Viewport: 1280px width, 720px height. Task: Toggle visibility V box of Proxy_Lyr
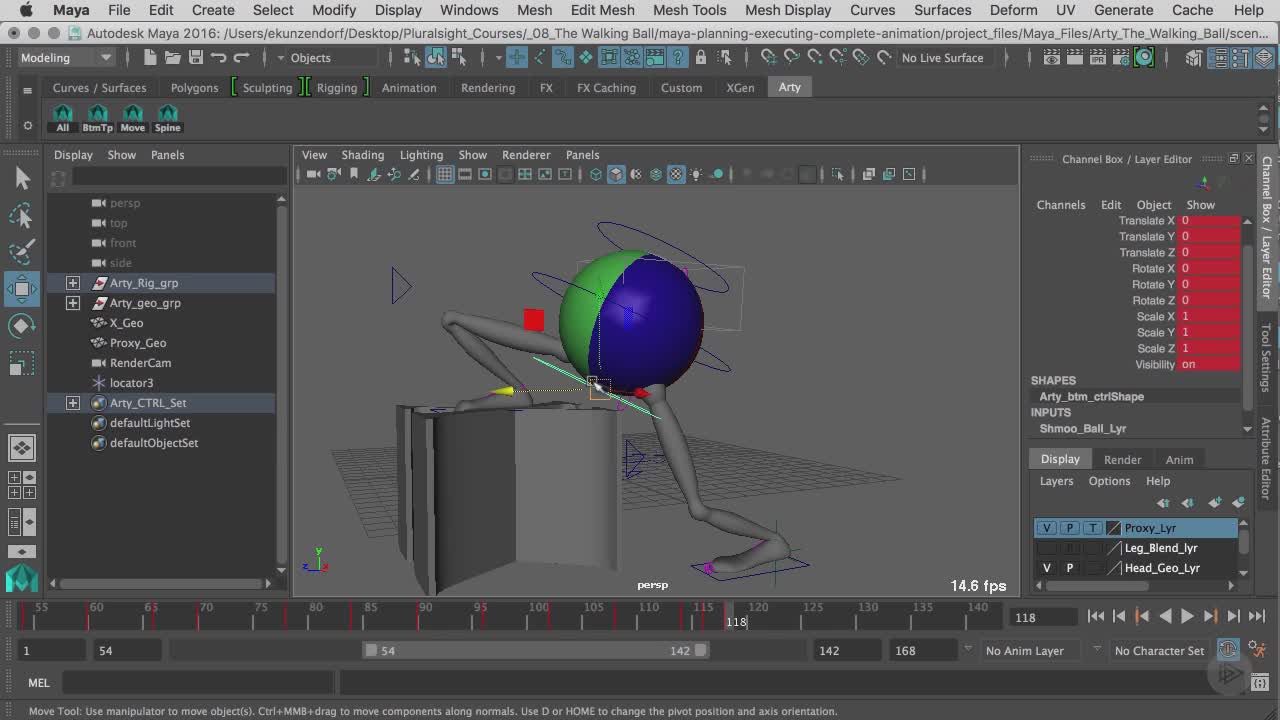point(1047,528)
